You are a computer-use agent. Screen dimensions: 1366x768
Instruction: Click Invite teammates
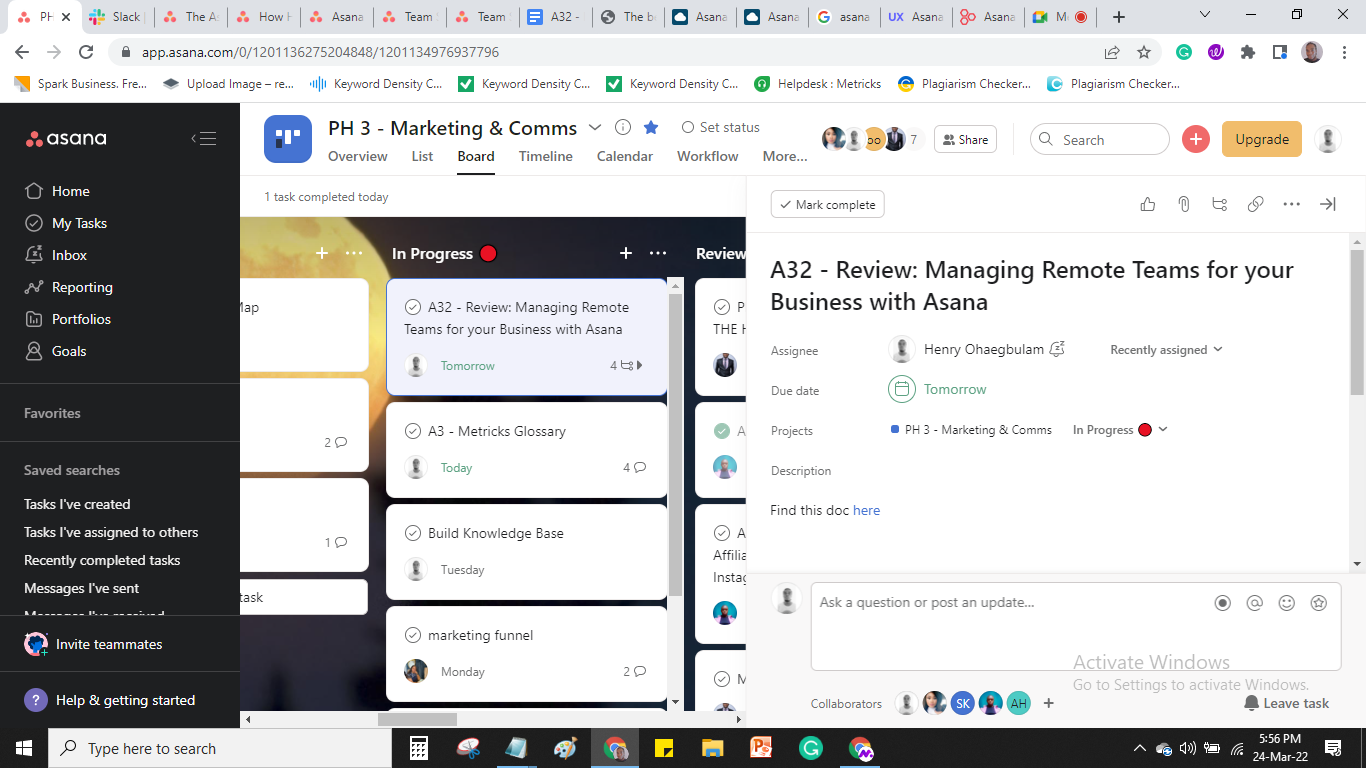tap(93, 644)
